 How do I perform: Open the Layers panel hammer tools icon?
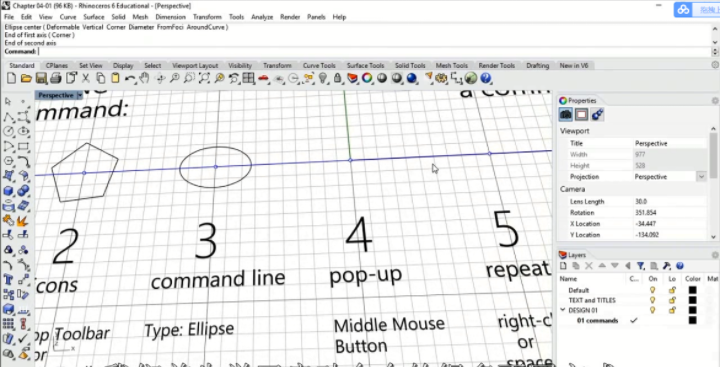[667, 266]
